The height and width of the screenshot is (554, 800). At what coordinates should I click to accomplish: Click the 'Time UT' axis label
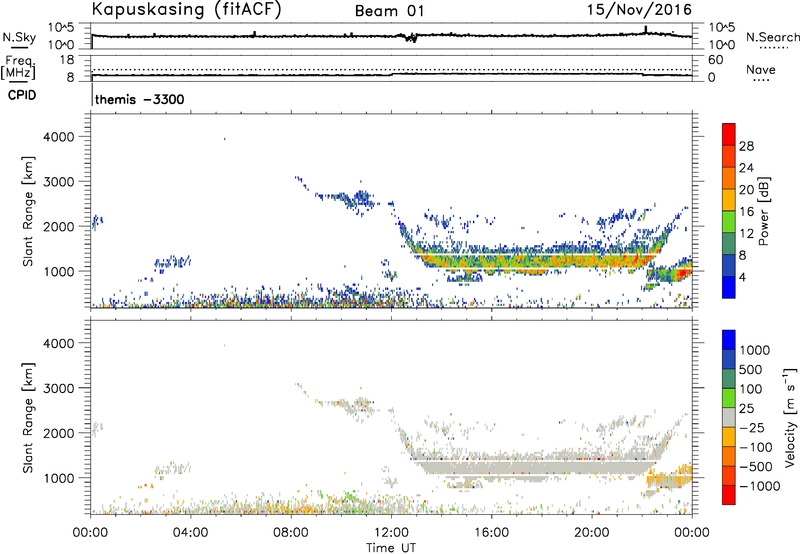pyautogui.click(x=391, y=548)
